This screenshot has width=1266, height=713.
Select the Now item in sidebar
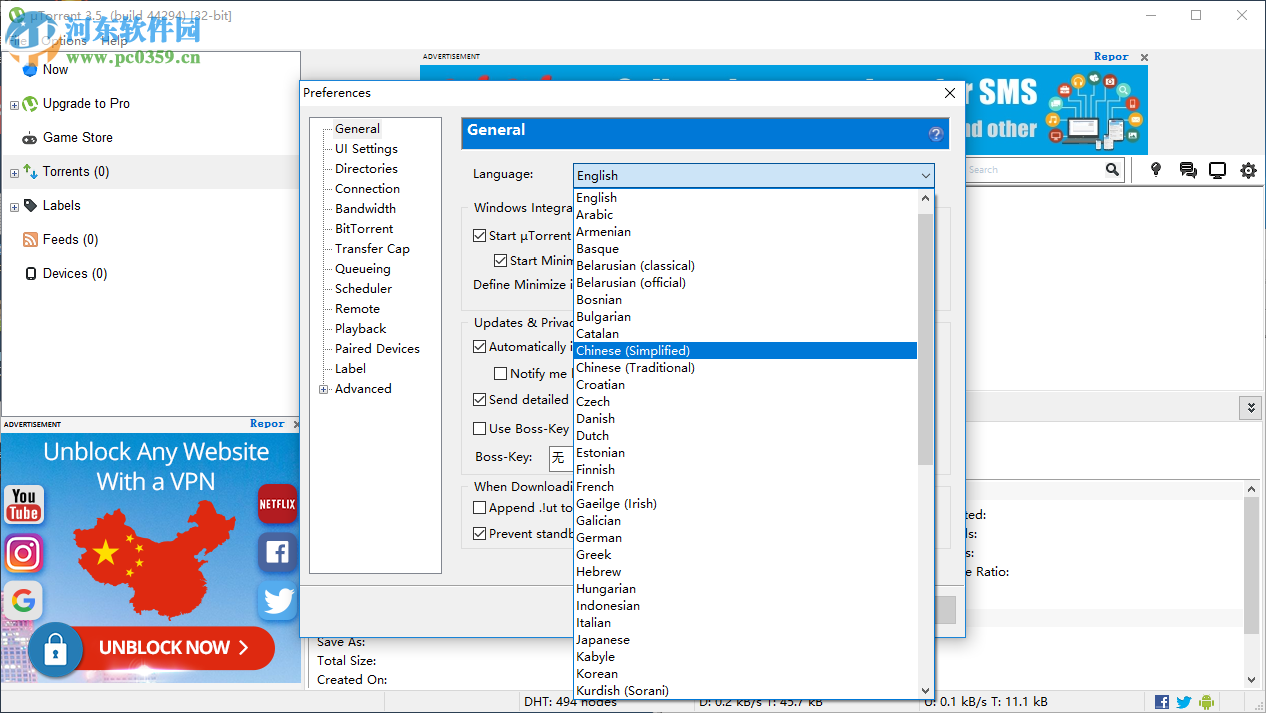click(x=55, y=70)
